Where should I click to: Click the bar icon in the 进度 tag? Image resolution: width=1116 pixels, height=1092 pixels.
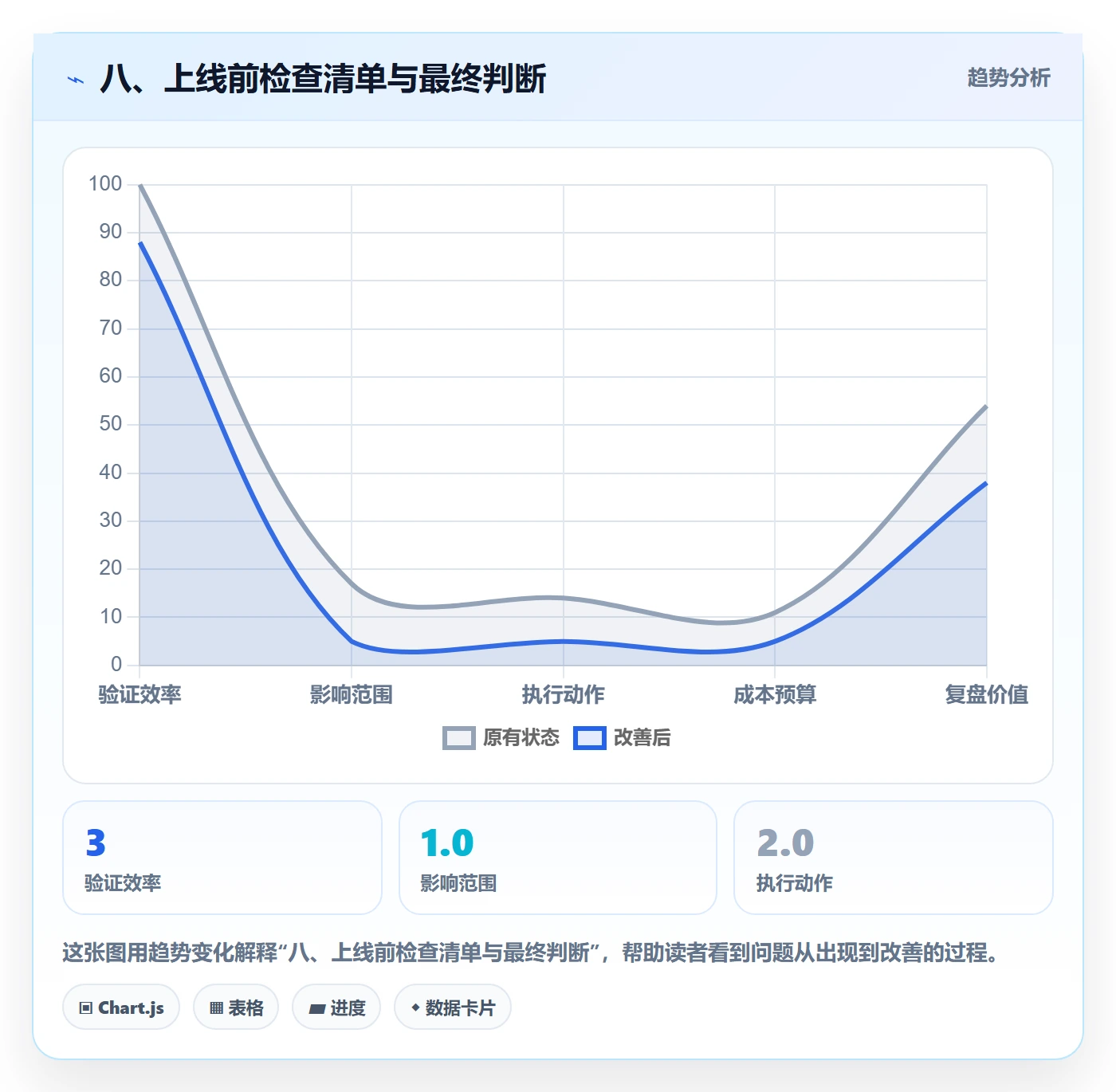[317, 1009]
